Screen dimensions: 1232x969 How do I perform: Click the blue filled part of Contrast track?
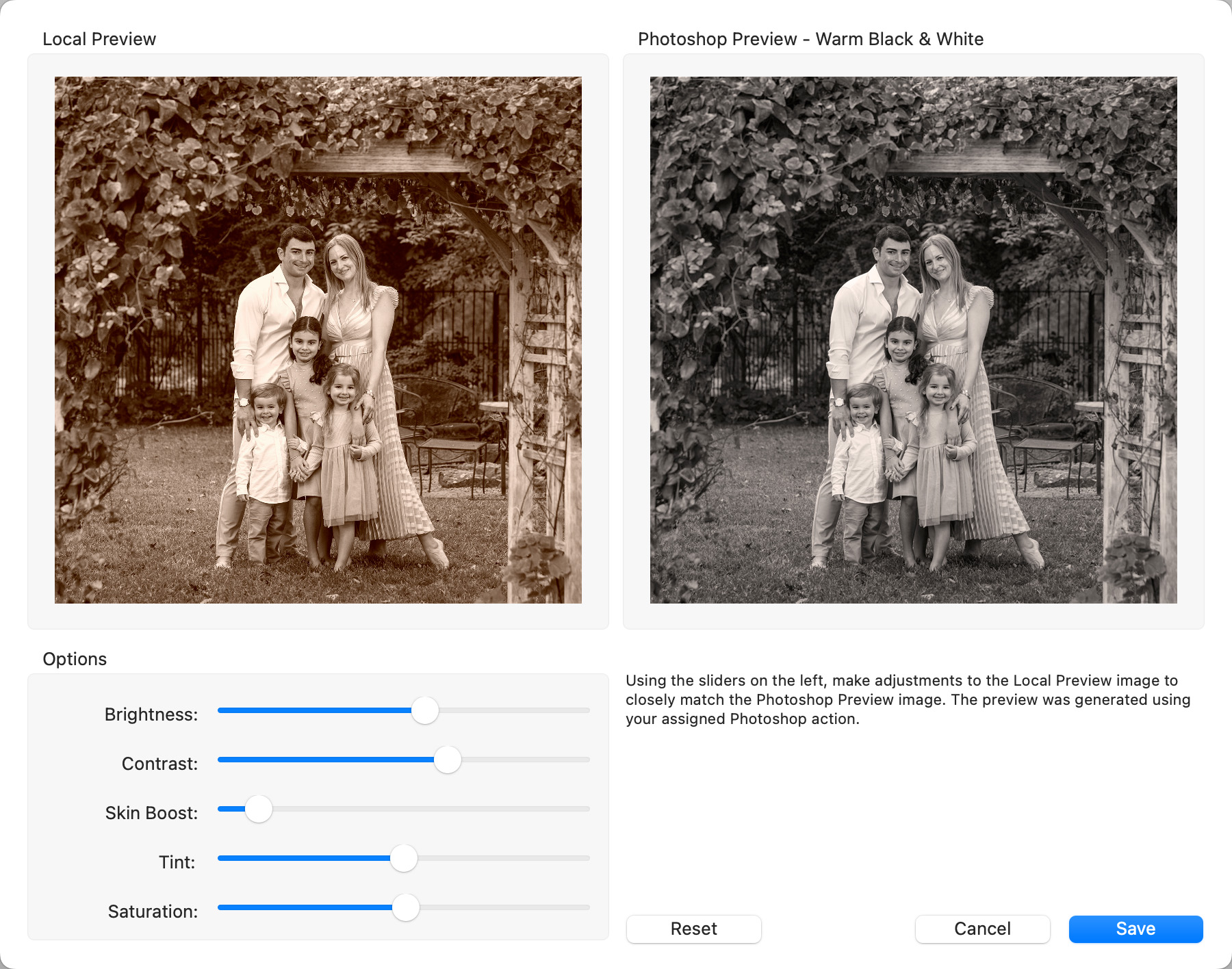click(322, 760)
